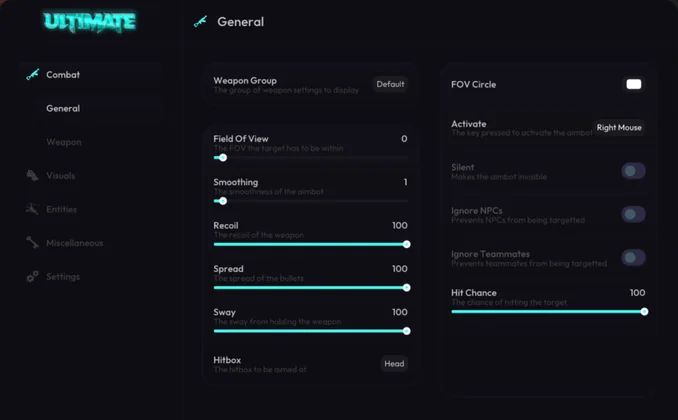Viewport: 678px width, 420px height.
Task: Select the General submenu item
Action: pyautogui.click(x=63, y=109)
